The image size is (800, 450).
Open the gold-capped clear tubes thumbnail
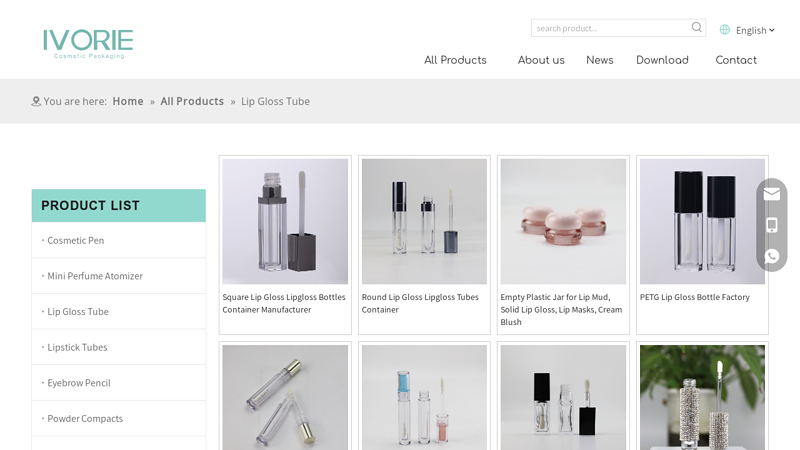pos(285,397)
